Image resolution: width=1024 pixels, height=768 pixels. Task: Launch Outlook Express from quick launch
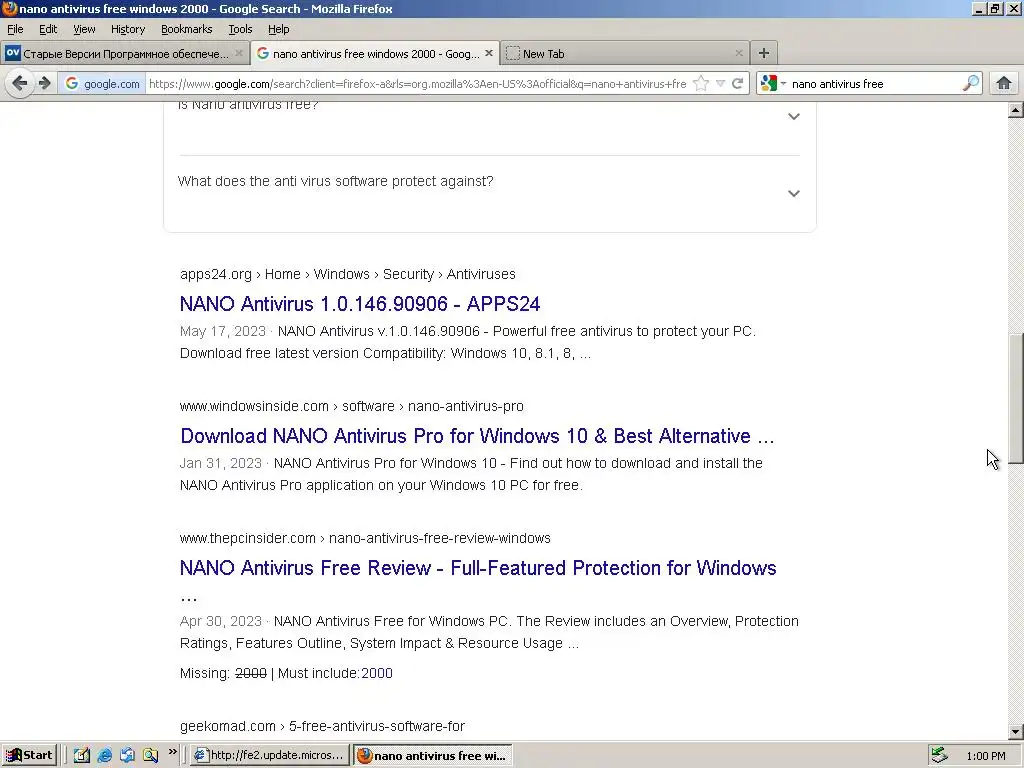point(127,755)
